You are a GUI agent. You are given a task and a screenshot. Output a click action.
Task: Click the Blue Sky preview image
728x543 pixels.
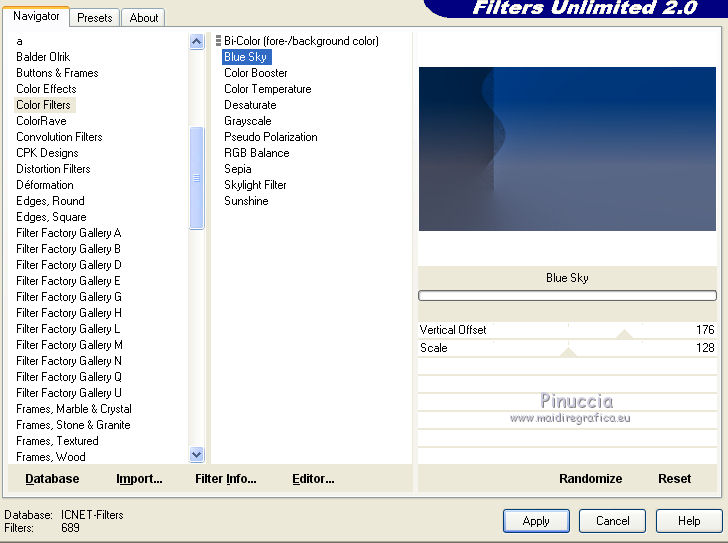[x=567, y=149]
